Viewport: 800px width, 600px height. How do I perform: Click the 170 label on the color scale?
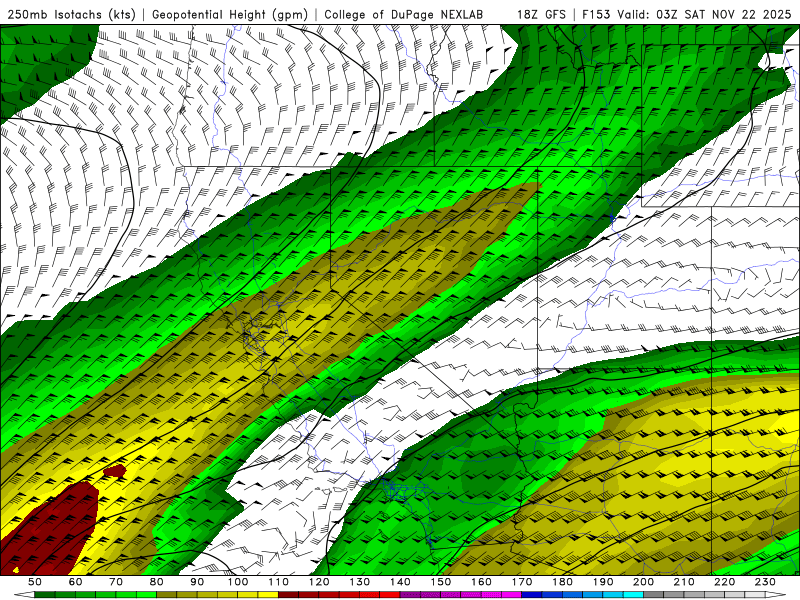(522, 582)
